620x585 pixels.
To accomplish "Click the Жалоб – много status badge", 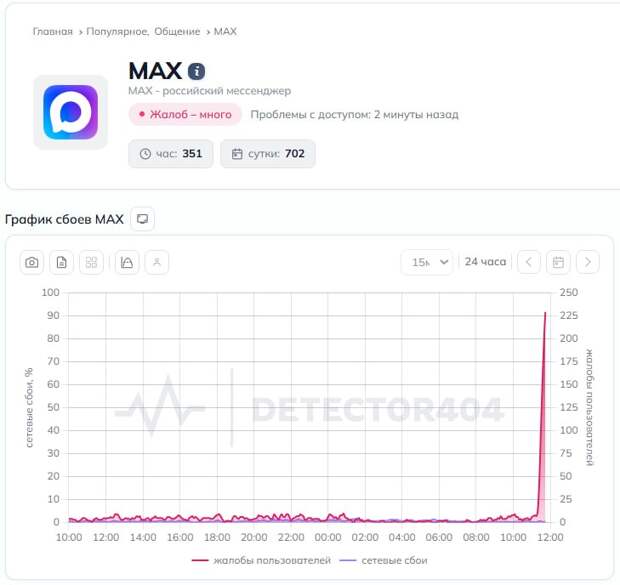I will point(185,114).
